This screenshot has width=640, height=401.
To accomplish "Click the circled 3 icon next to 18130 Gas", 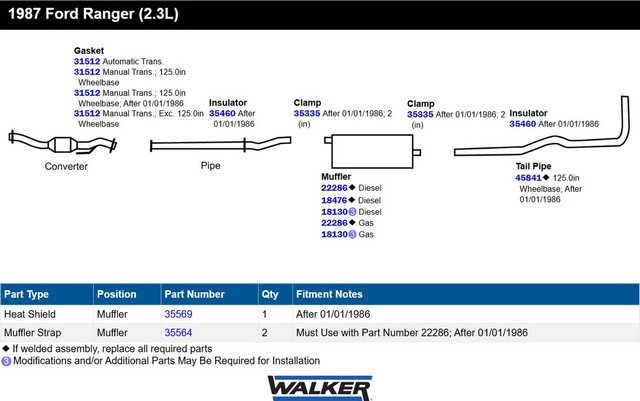I will click(x=352, y=234).
